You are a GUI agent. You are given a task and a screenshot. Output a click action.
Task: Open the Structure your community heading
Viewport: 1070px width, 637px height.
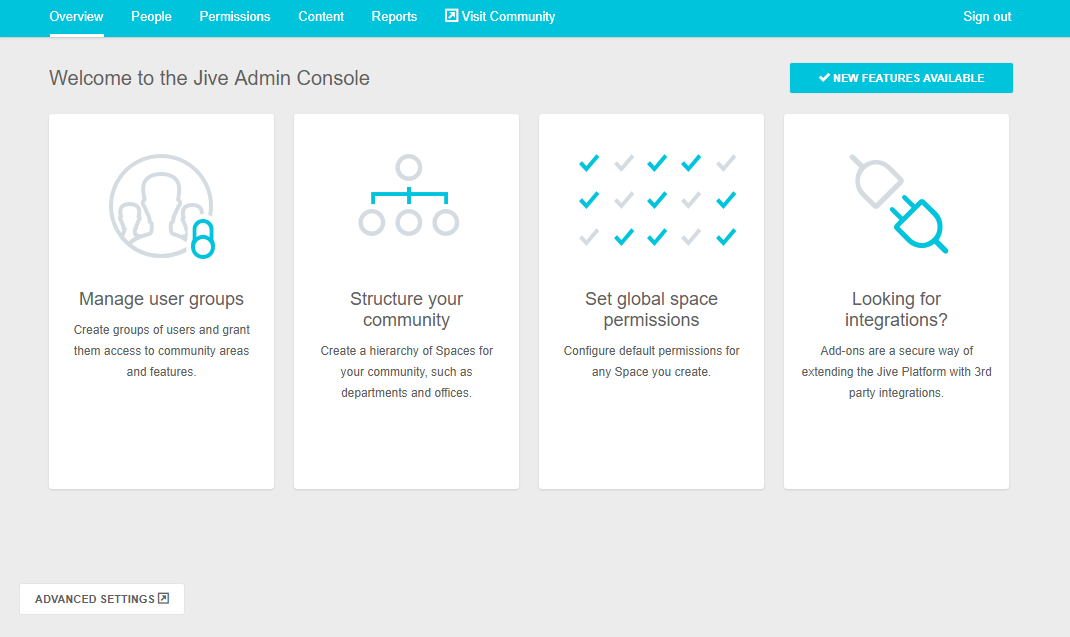click(406, 309)
